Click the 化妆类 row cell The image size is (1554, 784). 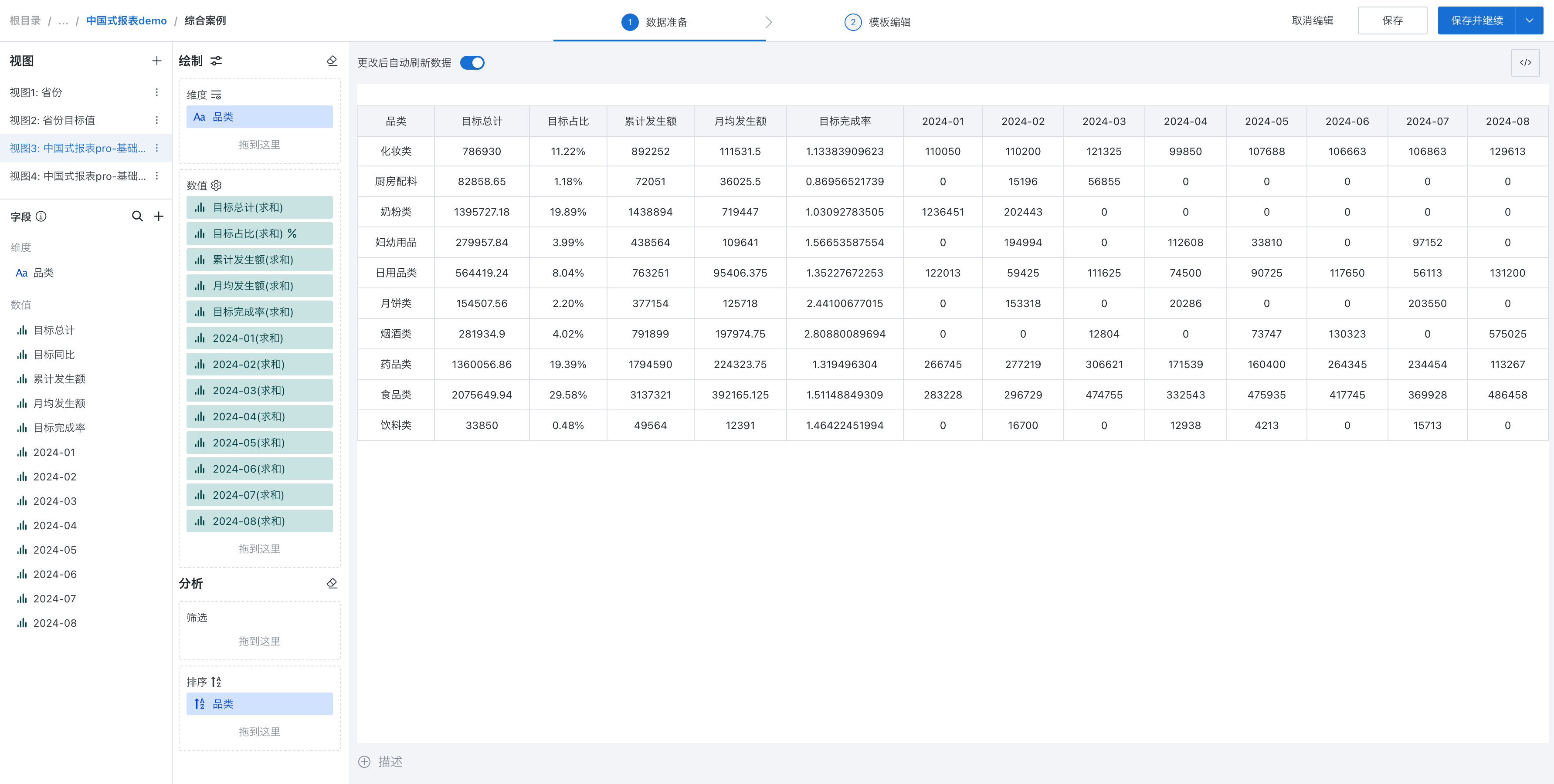pyautogui.click(x=396, y=152)
